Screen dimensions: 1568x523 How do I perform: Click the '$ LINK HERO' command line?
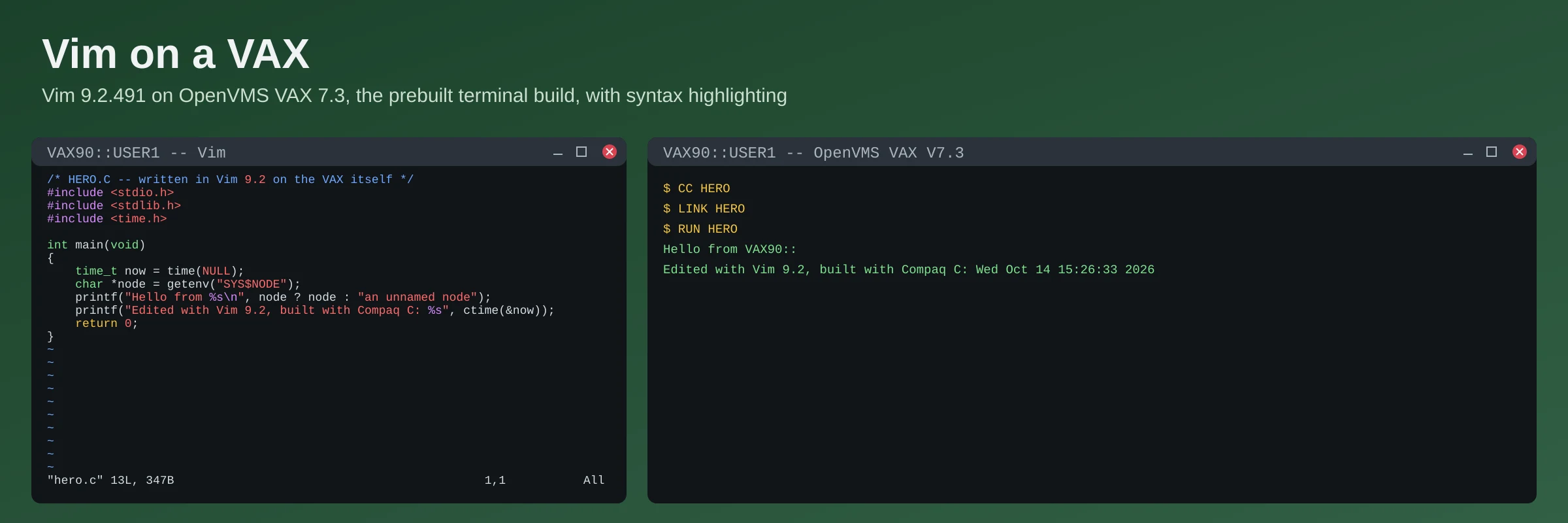coord(704,209)
